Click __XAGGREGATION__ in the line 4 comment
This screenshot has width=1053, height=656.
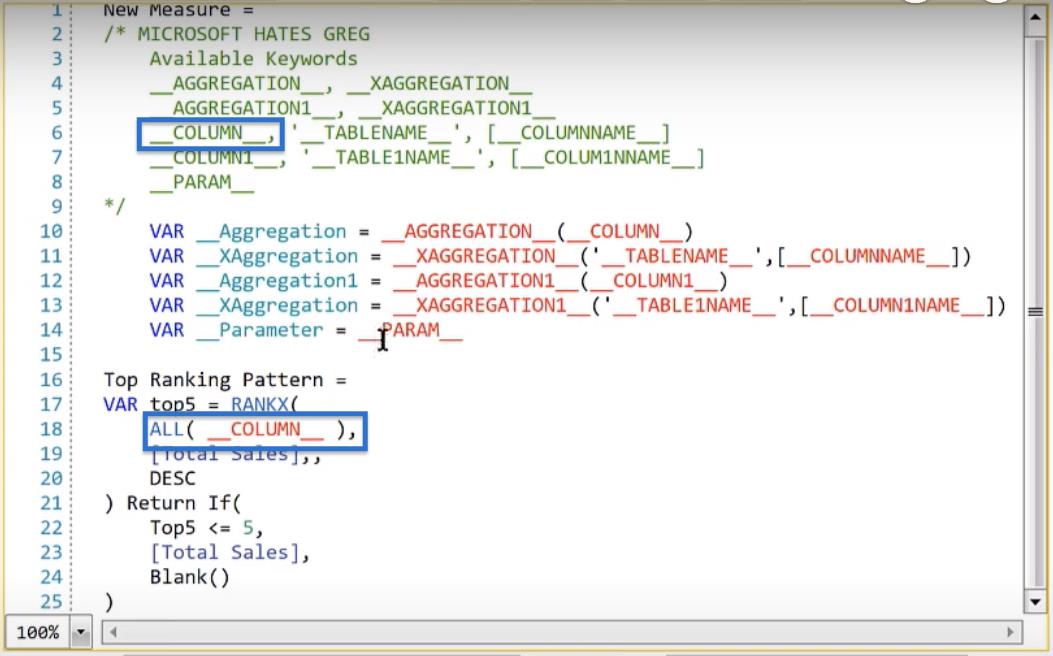coord(440,84)
